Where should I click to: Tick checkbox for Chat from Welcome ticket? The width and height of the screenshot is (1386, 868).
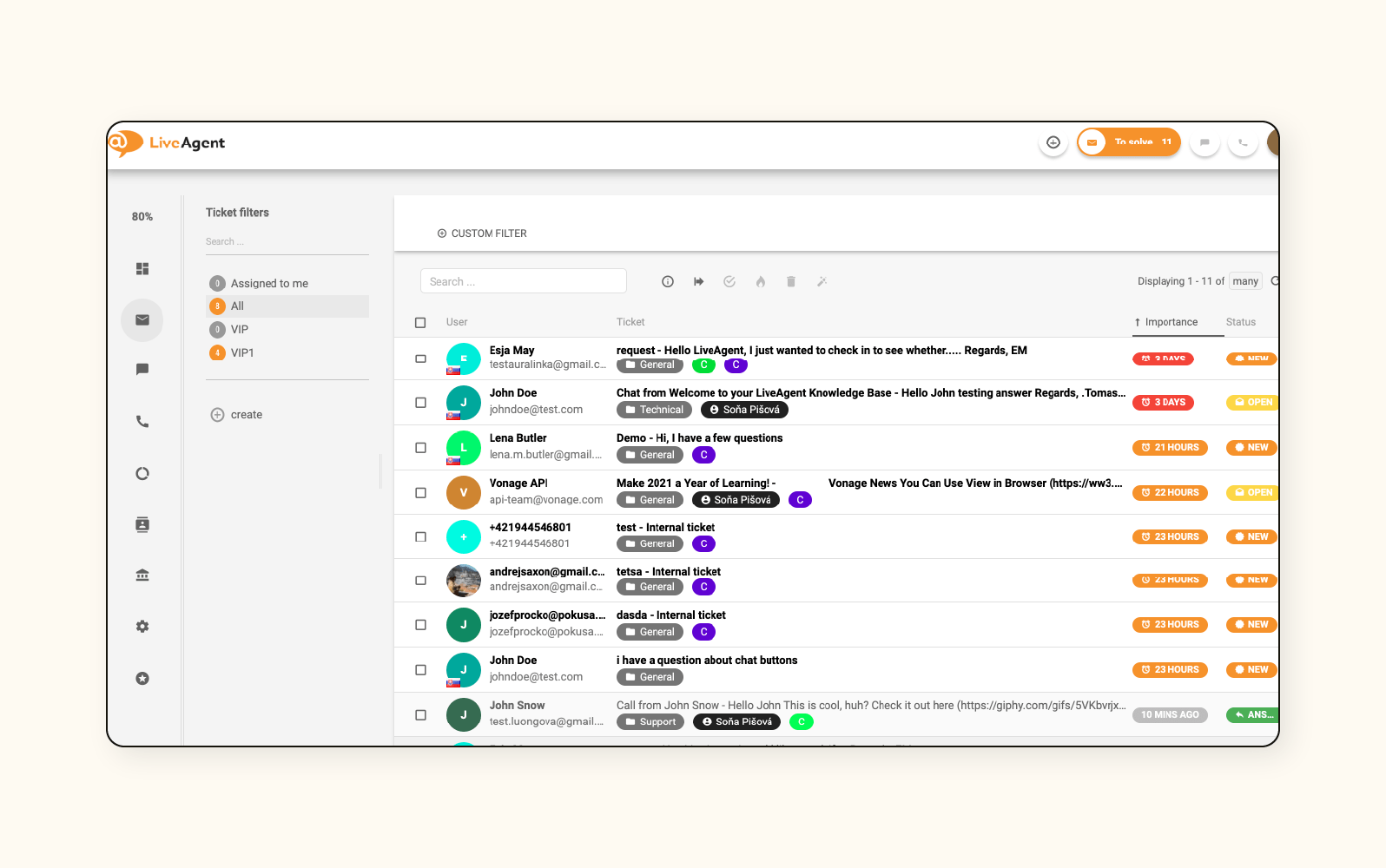[420, 403]
